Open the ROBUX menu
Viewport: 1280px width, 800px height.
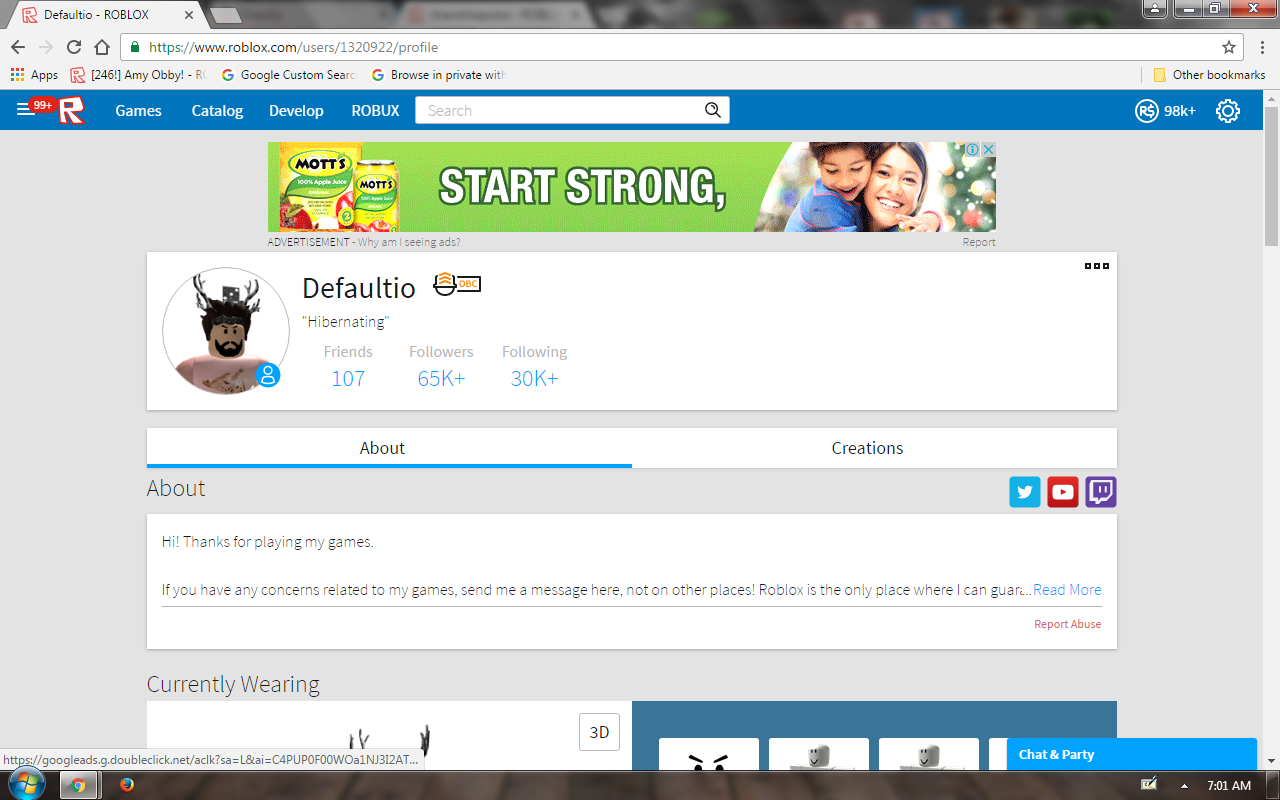pos(375,111)
